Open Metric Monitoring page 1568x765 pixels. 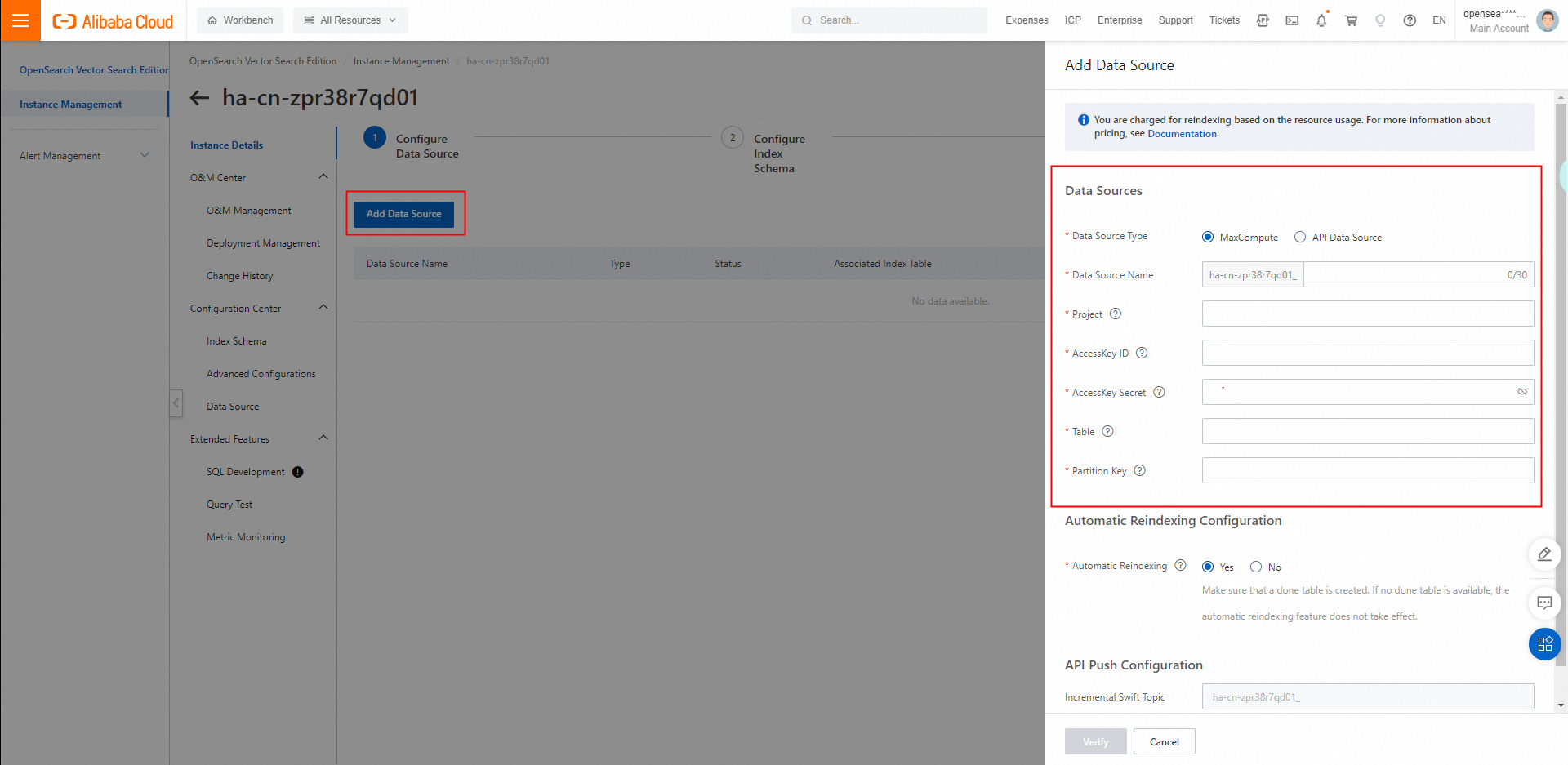pos(246,537)
